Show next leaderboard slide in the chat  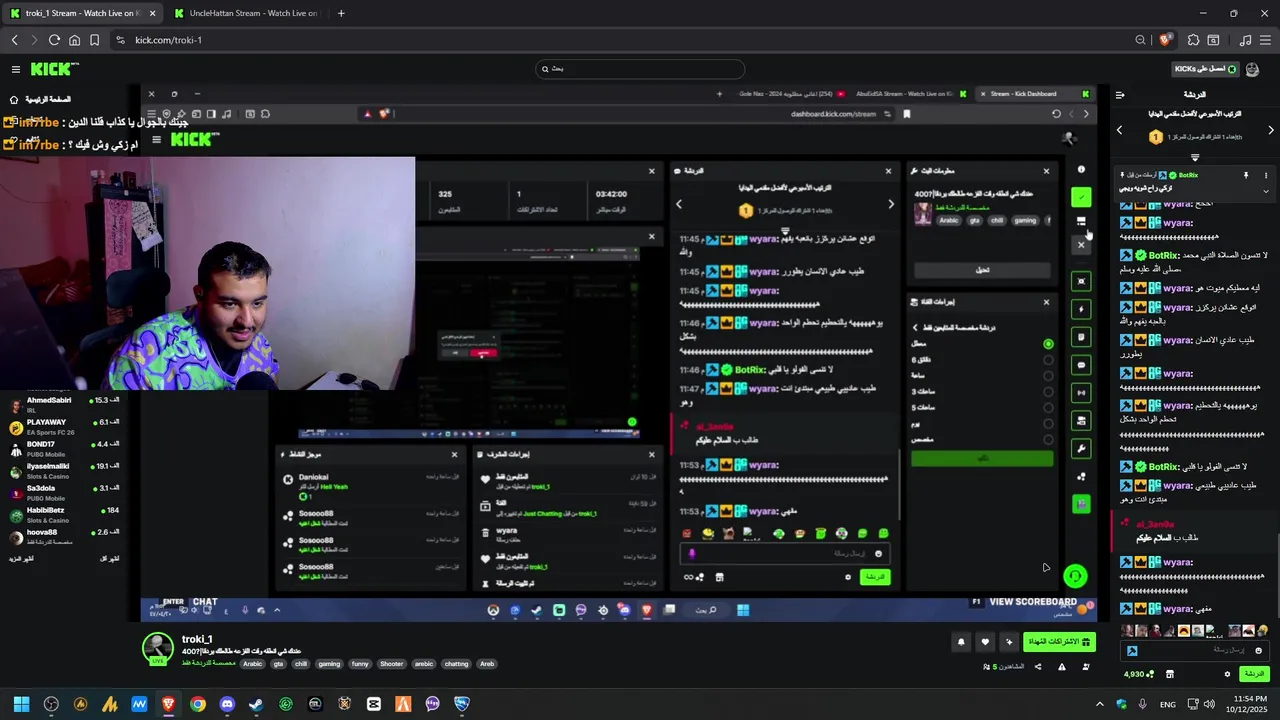click(x=1271, y=130)
